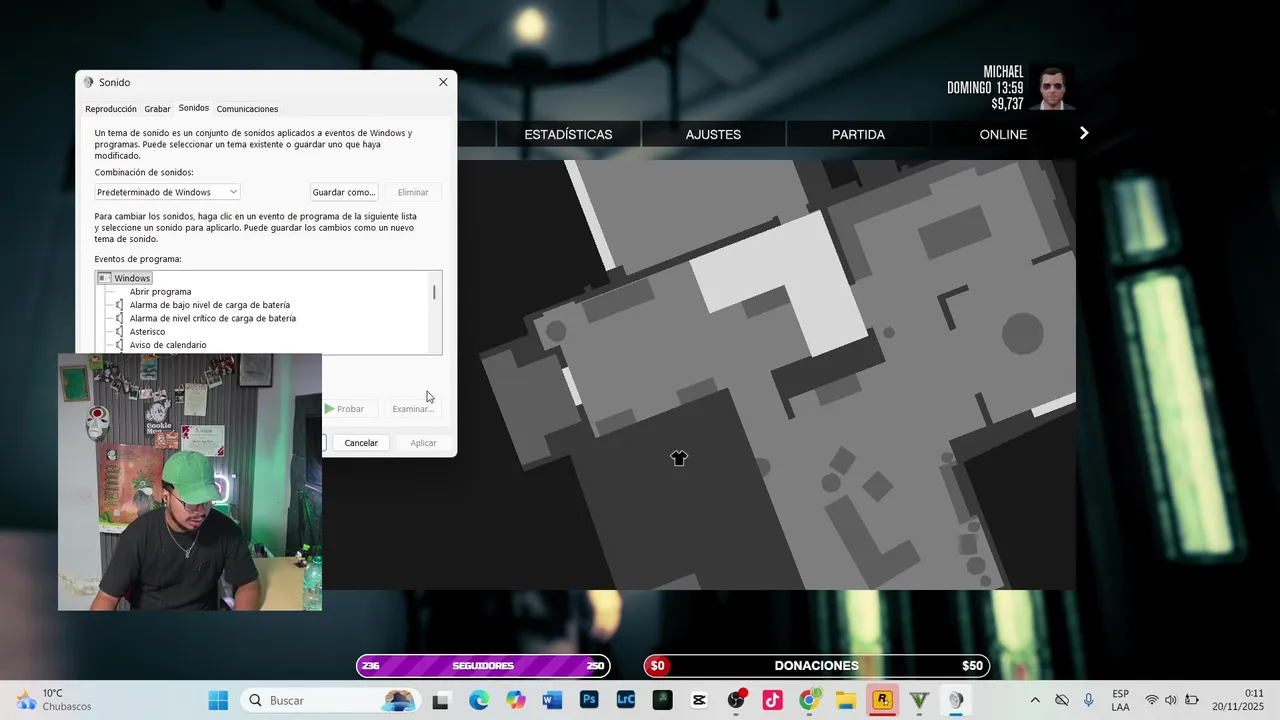Open the PARTIDA game menu tab
Viewport: 1280px width, 720px height.
[x=858, y=134]
